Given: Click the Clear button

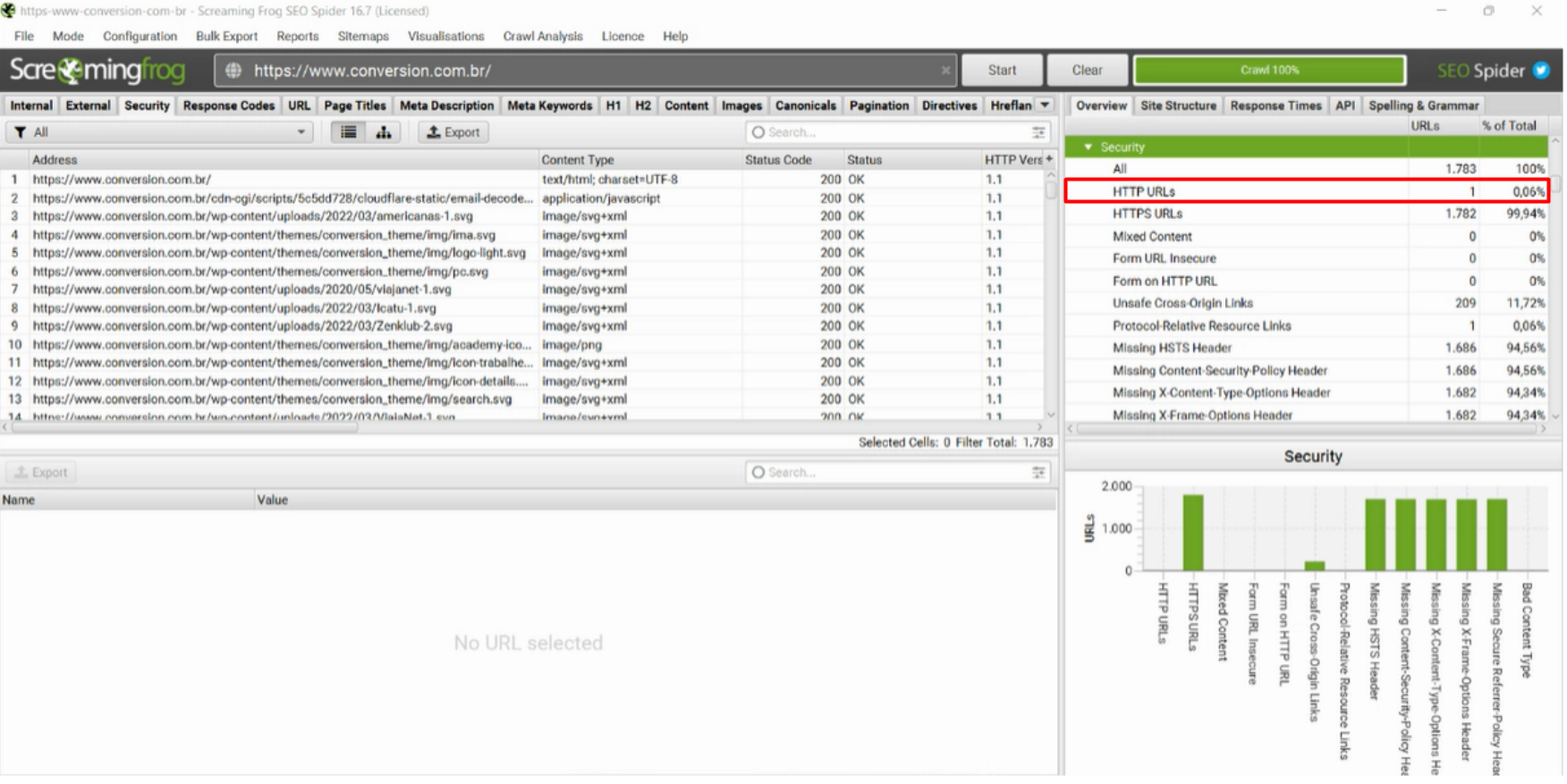Looking at the screenshot, I should (1087, 71).
